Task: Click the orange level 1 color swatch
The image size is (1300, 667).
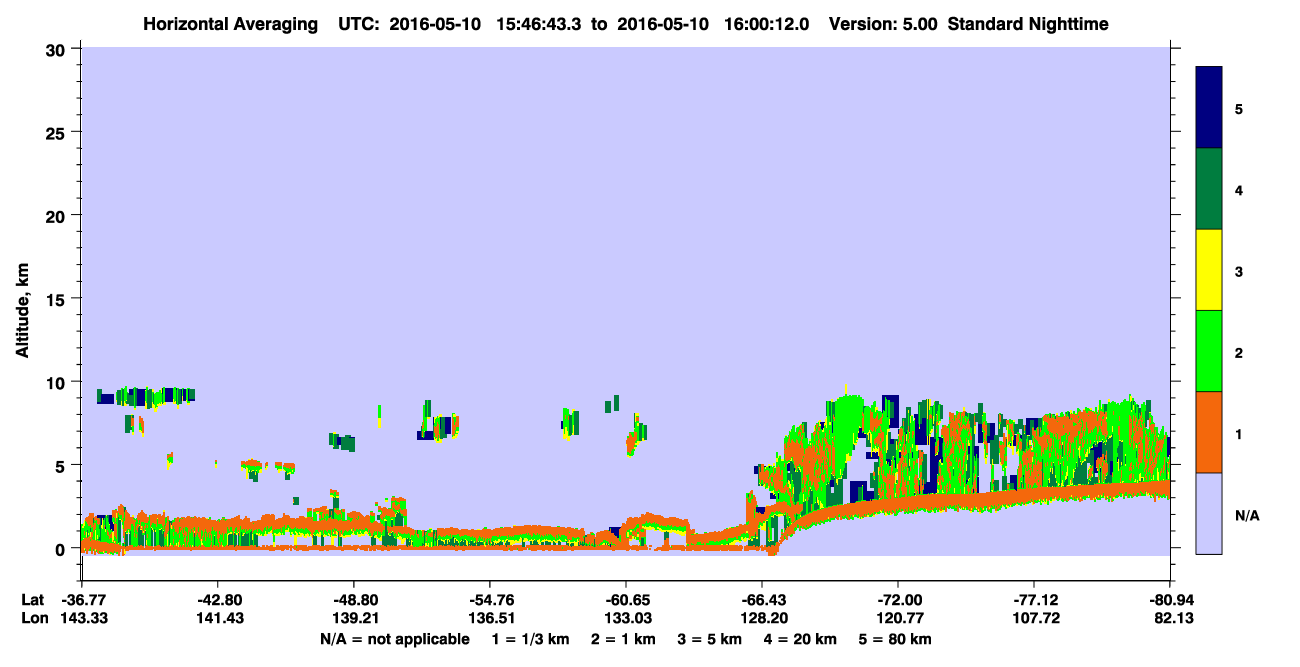Action: (x=1209, y=432)
